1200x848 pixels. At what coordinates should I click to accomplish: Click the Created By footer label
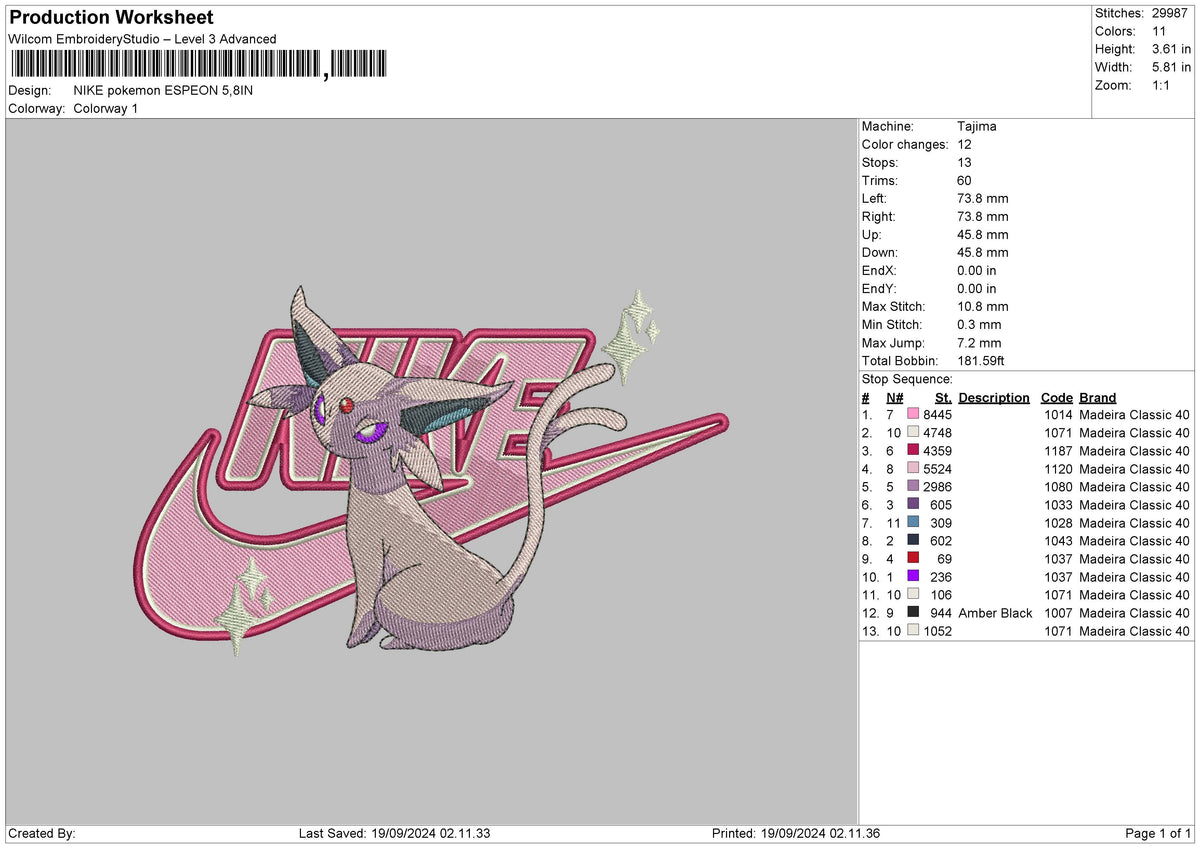(x=42, y=833)
